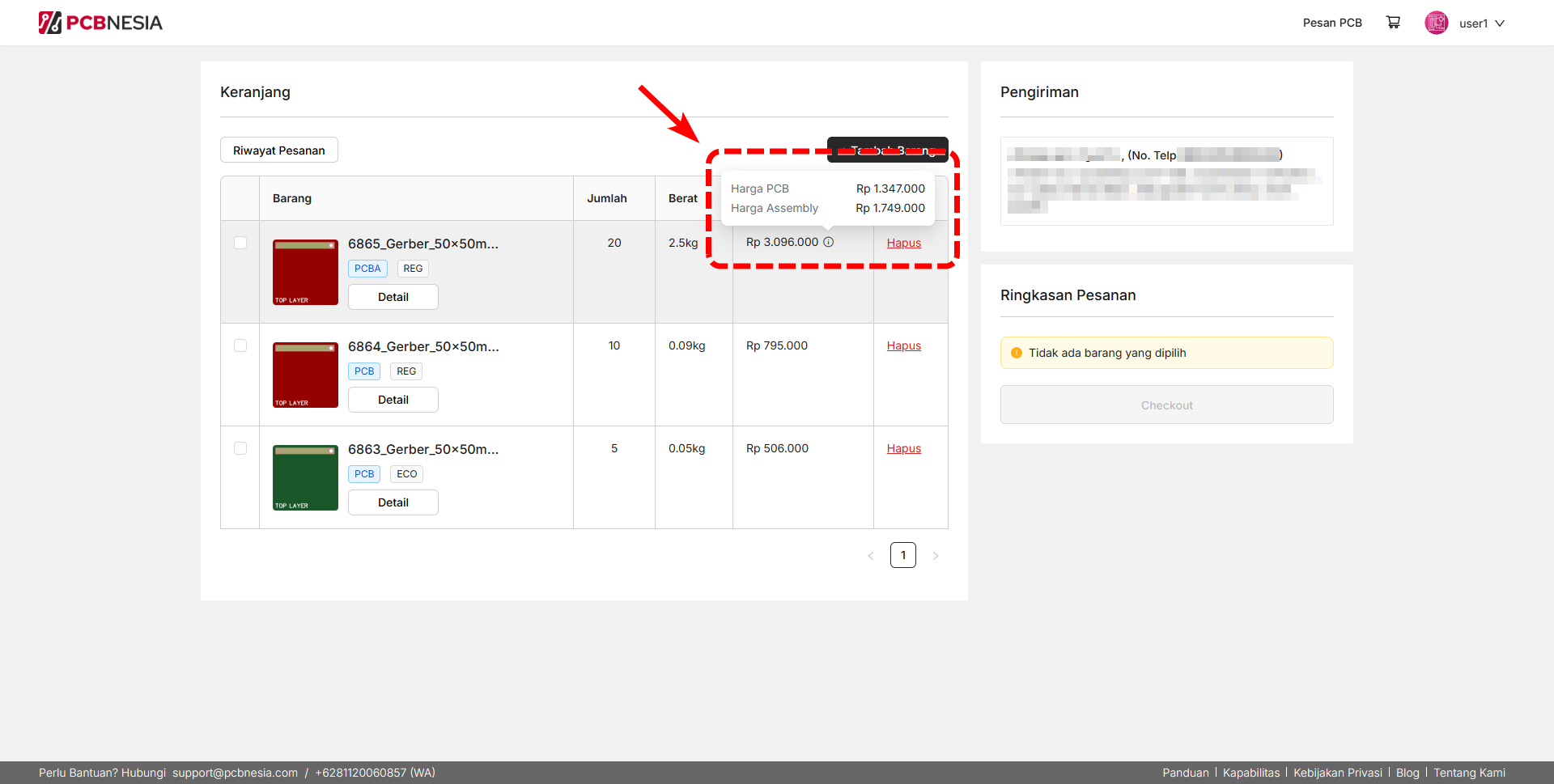Delete 6864_Gerber item via Hapus

[x=904, y=345]
